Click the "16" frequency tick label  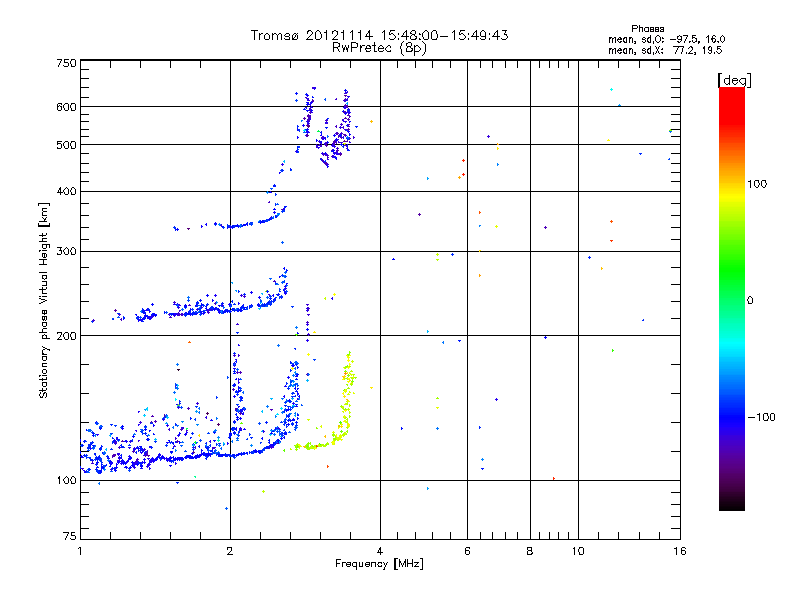coord(680,551)
